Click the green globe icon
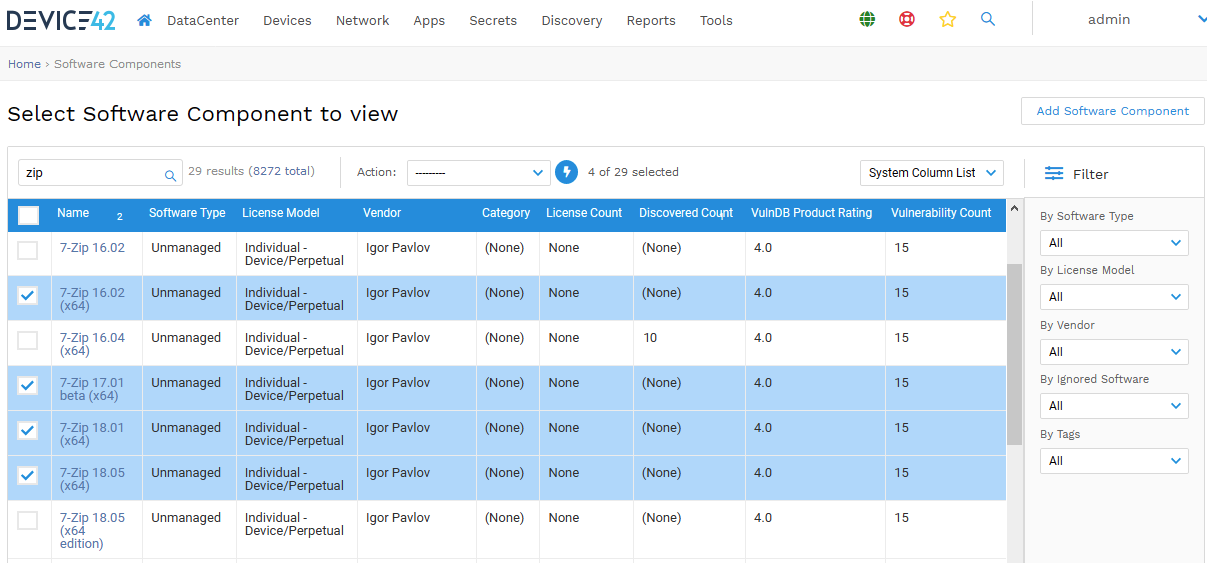 pyautogui.click(x=867, y=19)
